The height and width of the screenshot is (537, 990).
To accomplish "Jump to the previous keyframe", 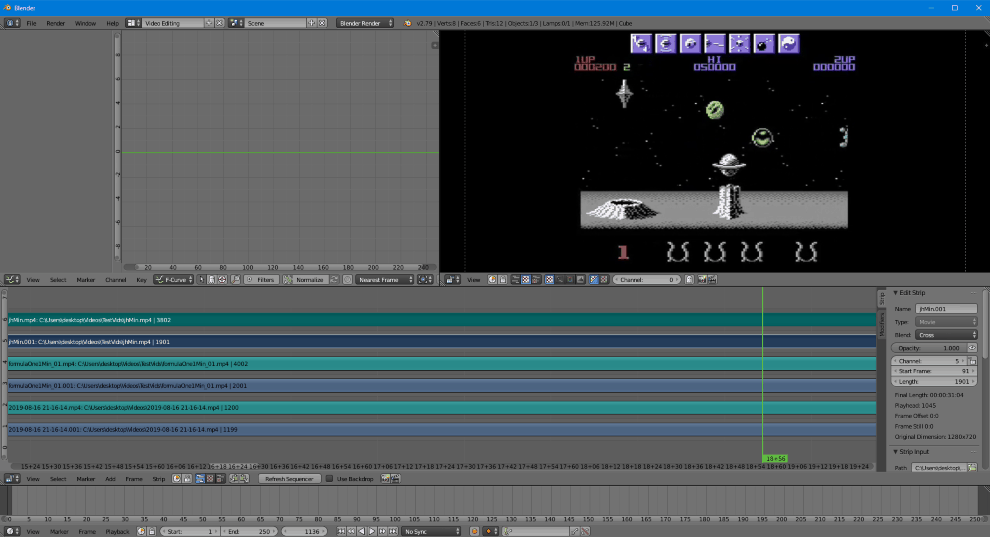I will click(352, 531).
